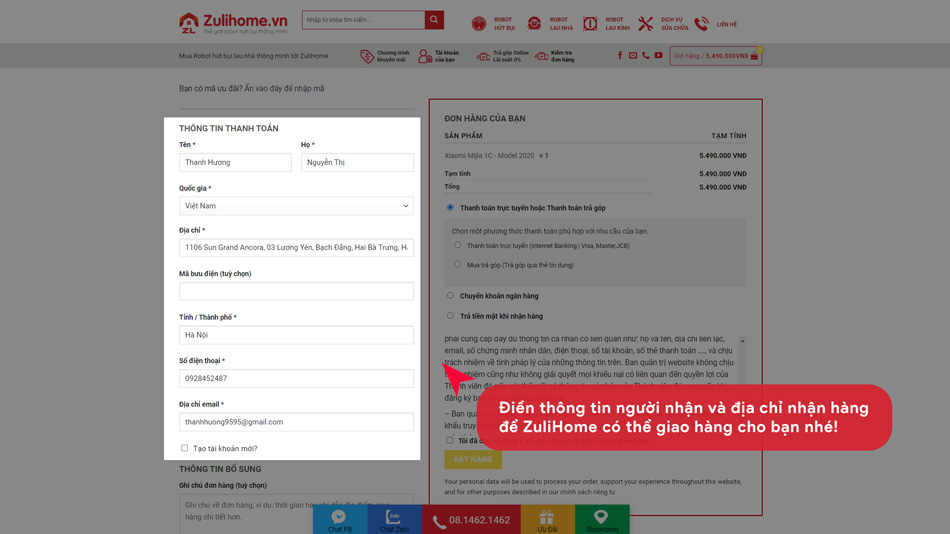The height and width of the screenshot is (534, 950).
Task: Tick the Tạo tài khoản mới checkbox
Action: click(x=184, y=448)
